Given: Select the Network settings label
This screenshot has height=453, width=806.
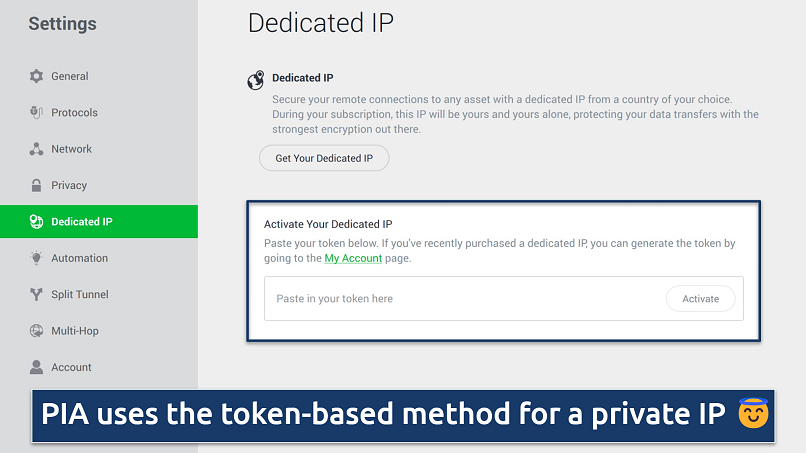Looking at the screenshot, I should point(72,149).
